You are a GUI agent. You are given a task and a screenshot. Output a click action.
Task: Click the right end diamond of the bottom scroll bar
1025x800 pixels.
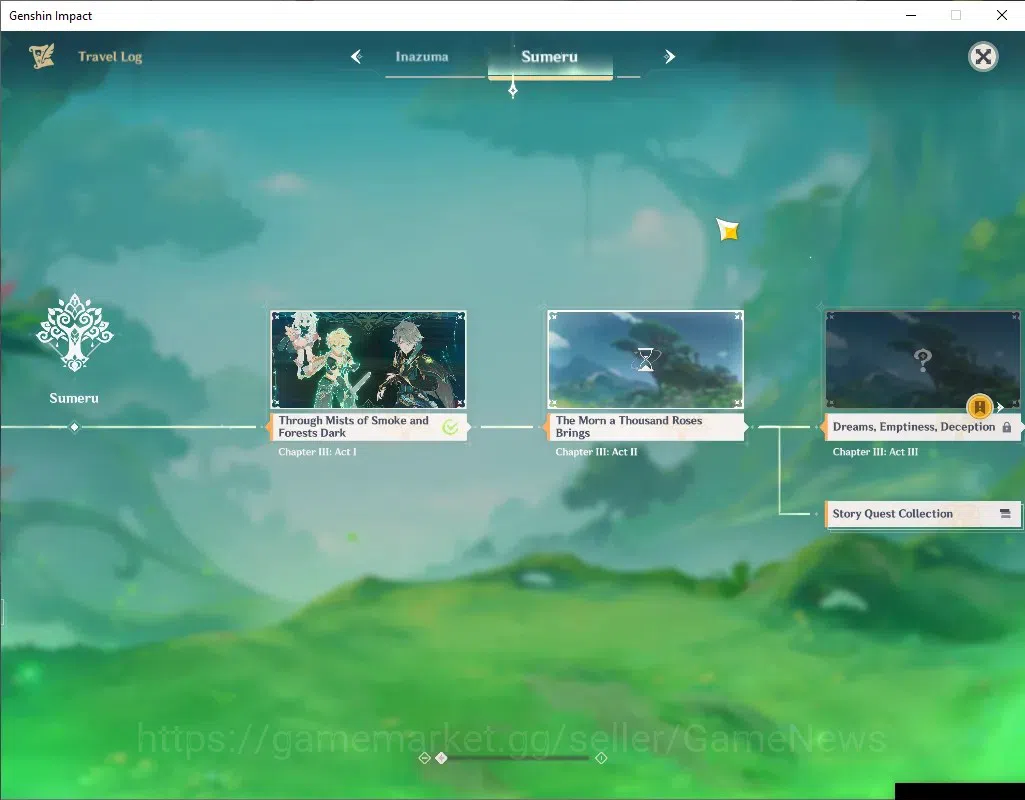(x=601, y=758)
